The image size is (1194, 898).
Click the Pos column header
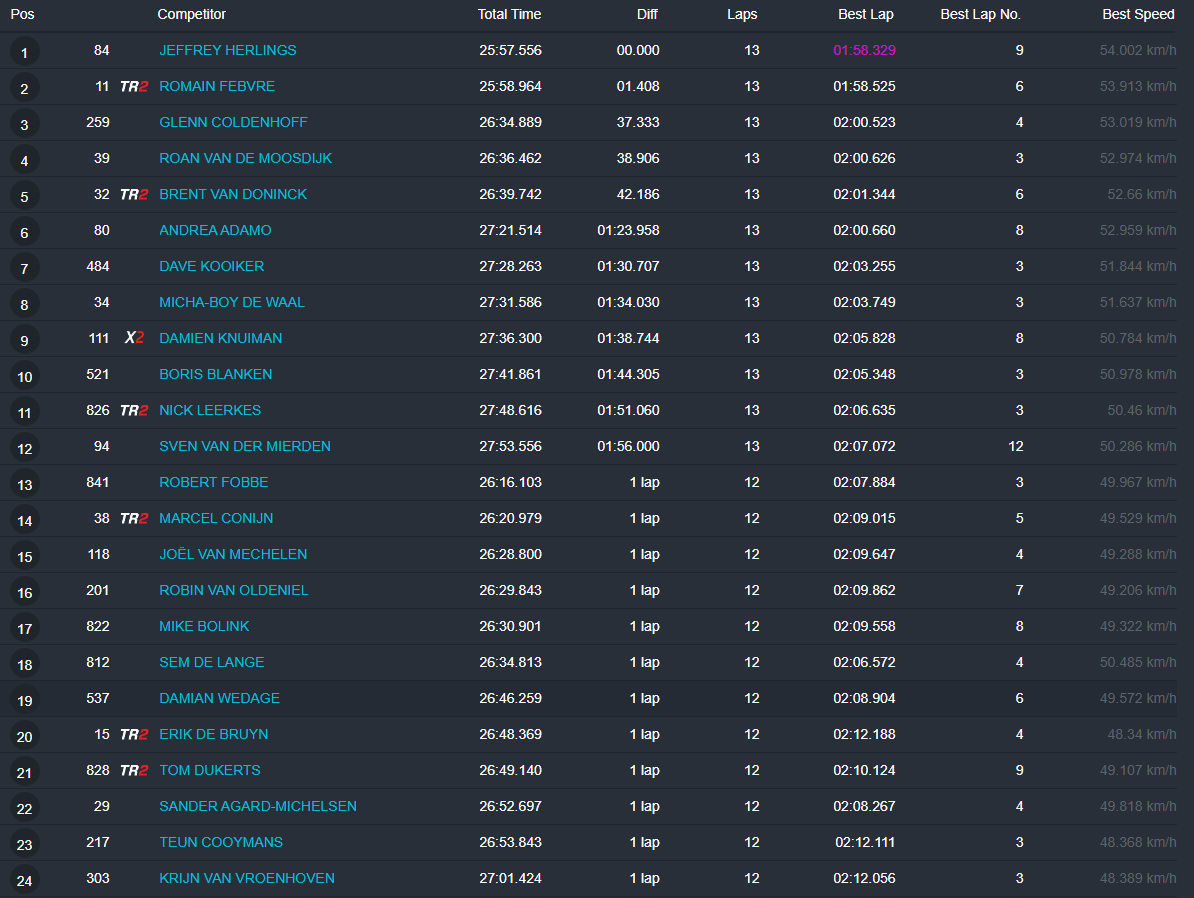point(22,14)
